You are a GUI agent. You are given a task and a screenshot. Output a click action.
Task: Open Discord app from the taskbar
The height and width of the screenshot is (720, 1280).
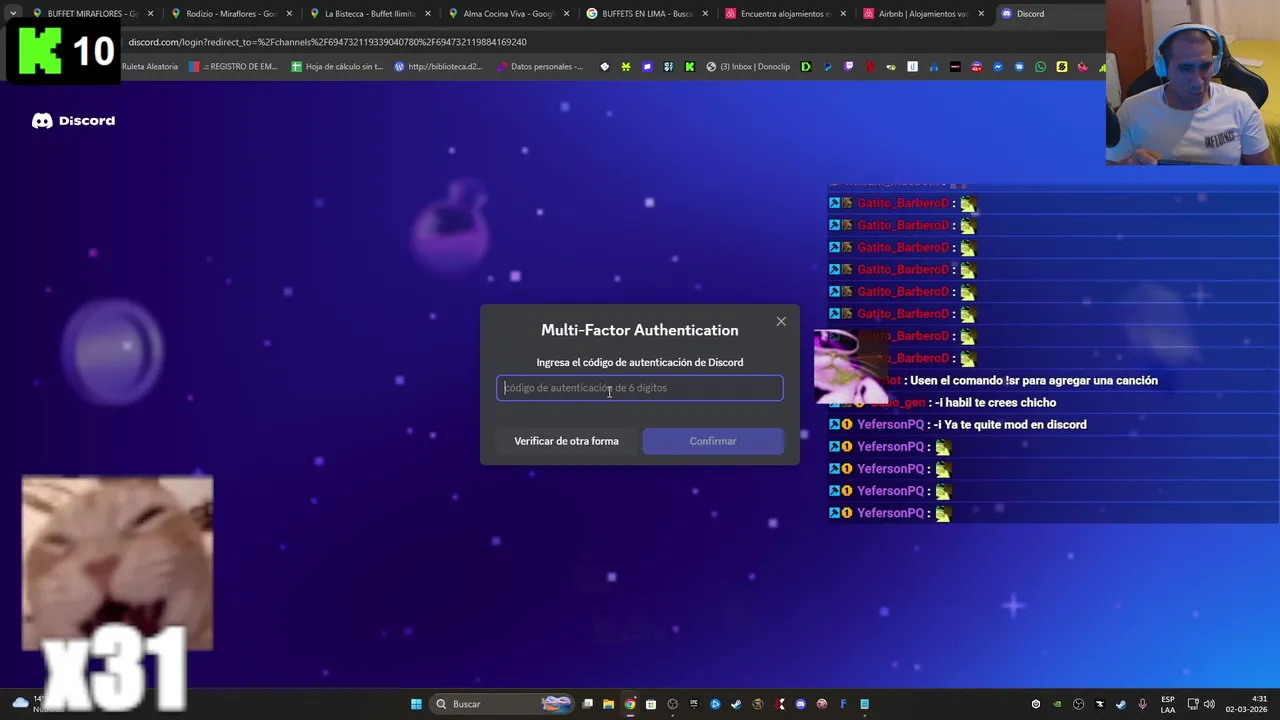(800, 704)
